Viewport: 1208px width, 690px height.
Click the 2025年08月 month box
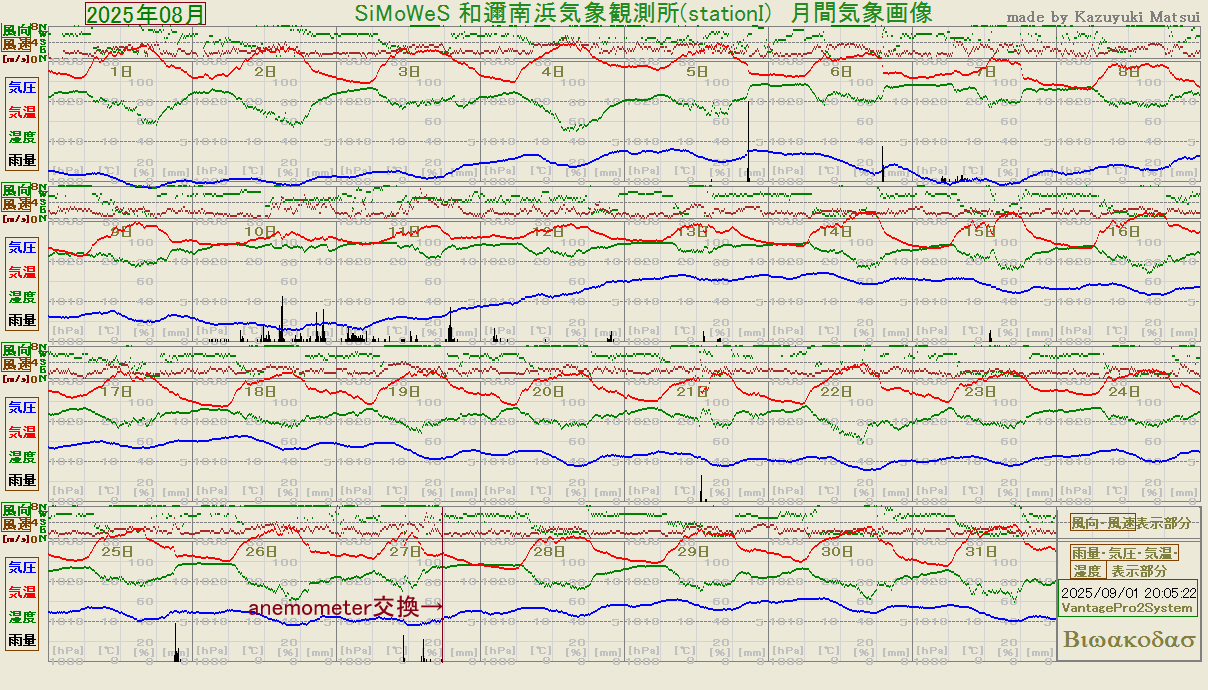click(x=146, y=13)
